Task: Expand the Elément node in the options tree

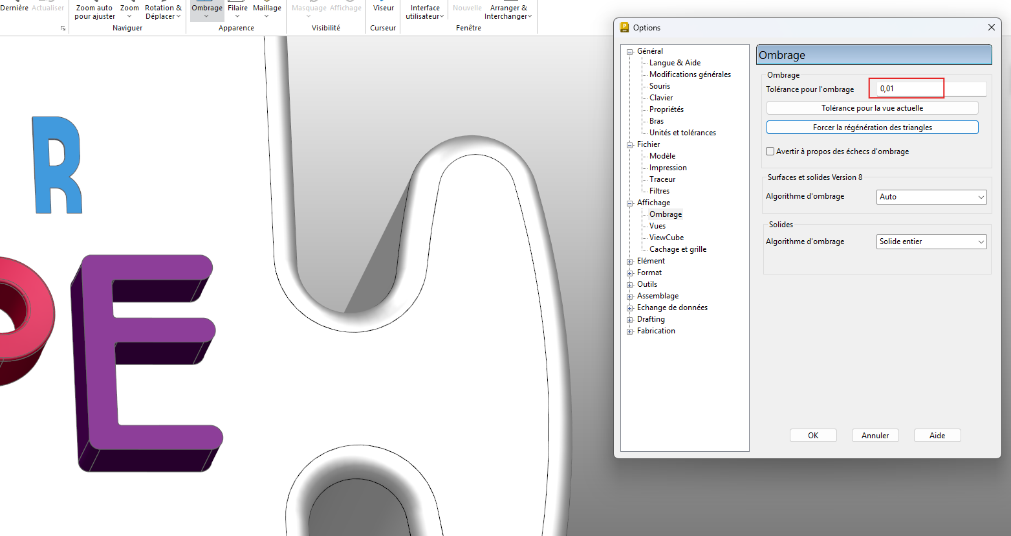Action: coord(630,261)
